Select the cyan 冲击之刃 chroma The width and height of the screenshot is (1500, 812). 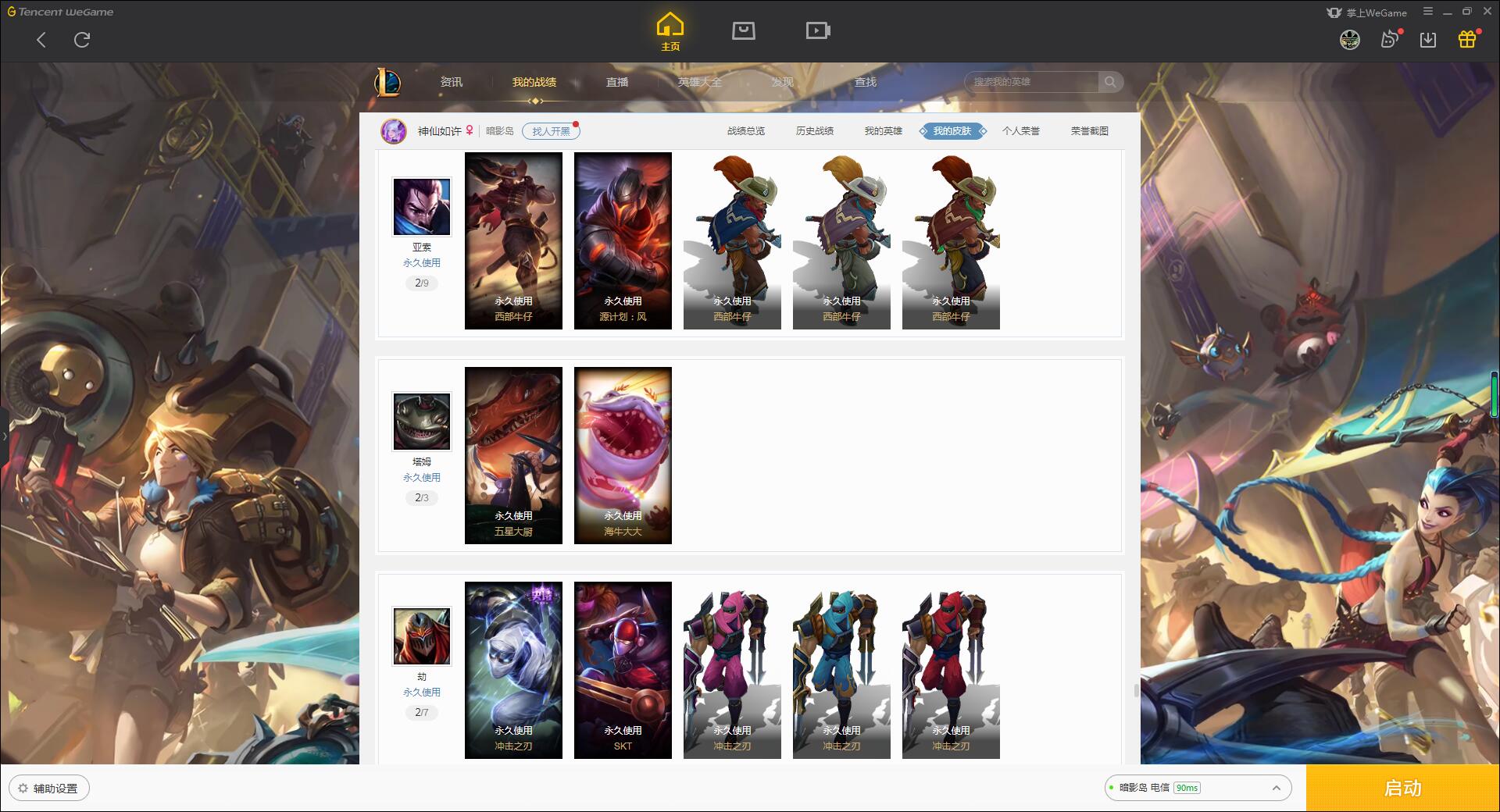pos(841,670)
